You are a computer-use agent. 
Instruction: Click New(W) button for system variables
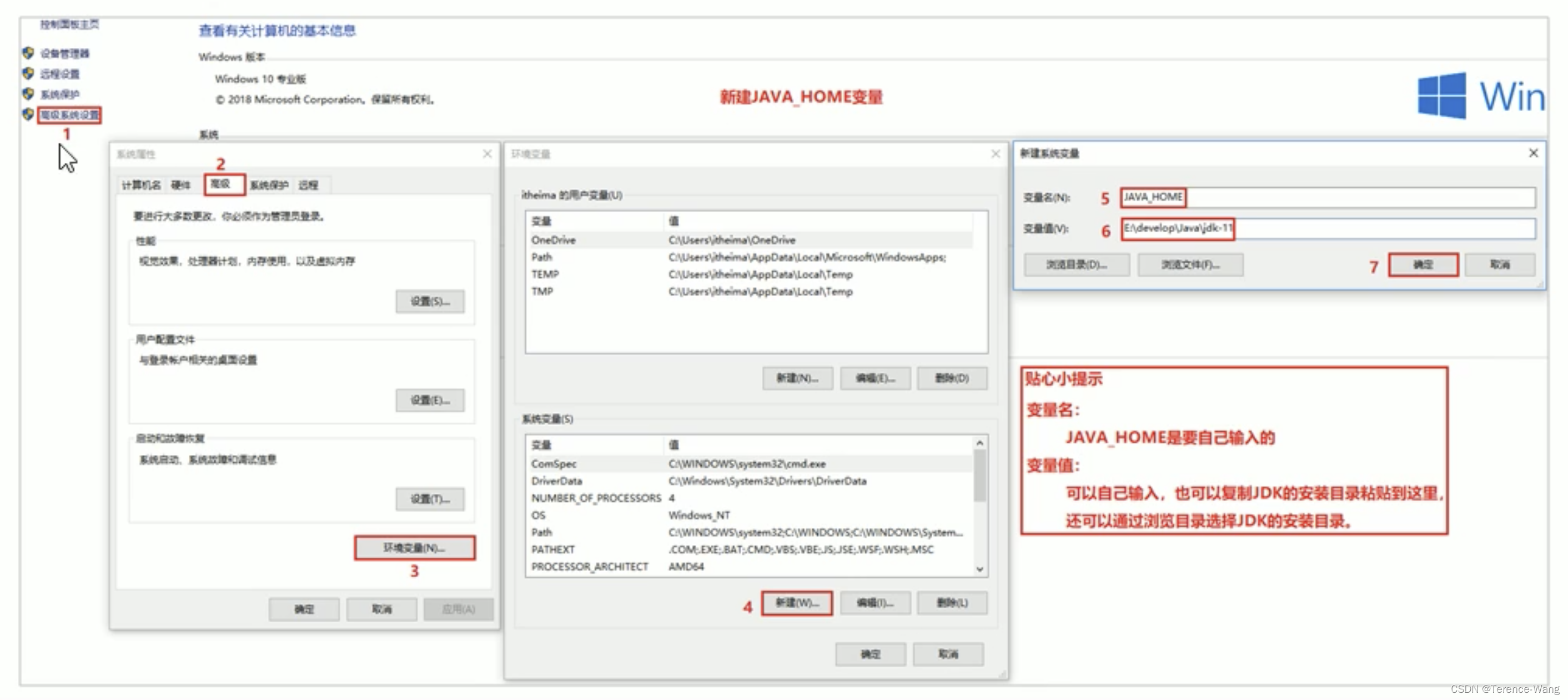pos(797,603)
